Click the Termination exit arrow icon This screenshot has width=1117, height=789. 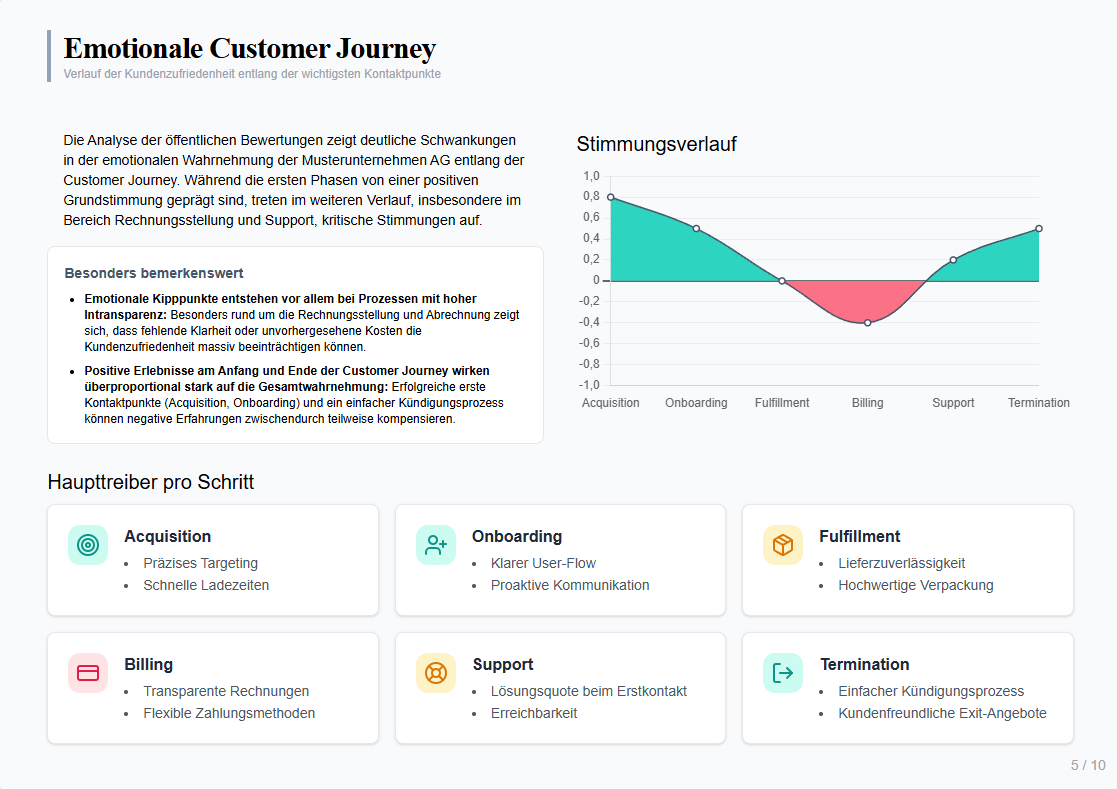783,673
